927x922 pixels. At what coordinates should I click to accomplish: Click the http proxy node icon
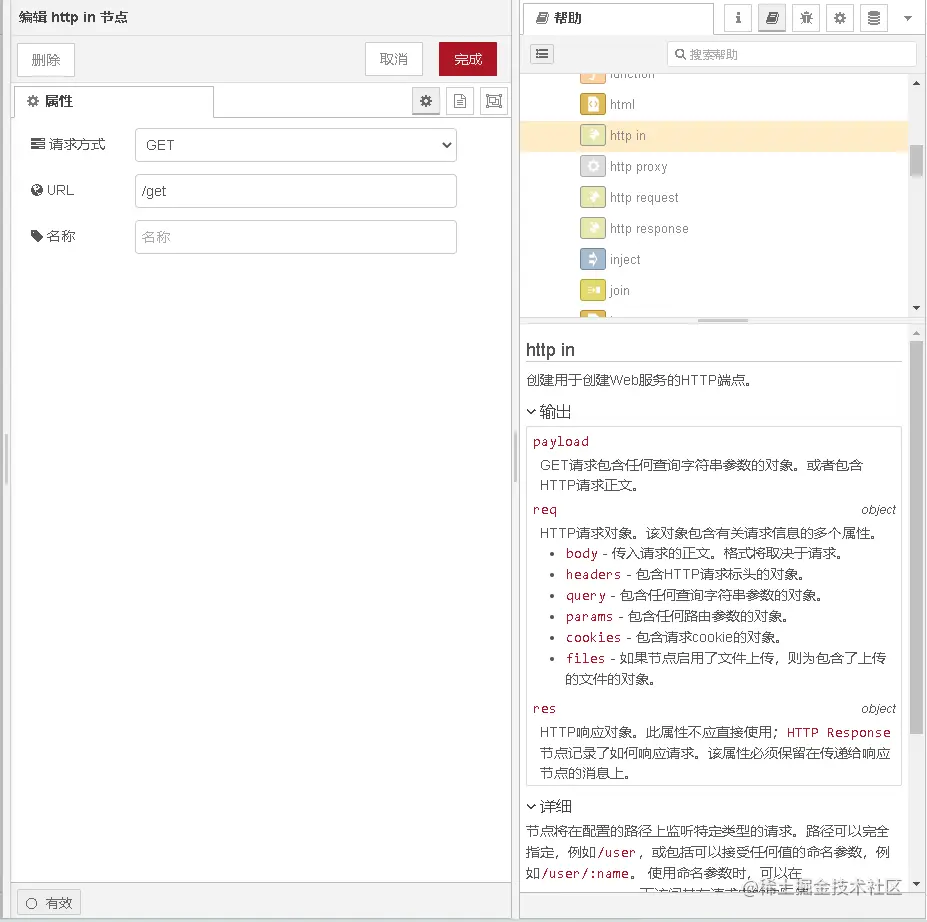[x=593, y=166]
